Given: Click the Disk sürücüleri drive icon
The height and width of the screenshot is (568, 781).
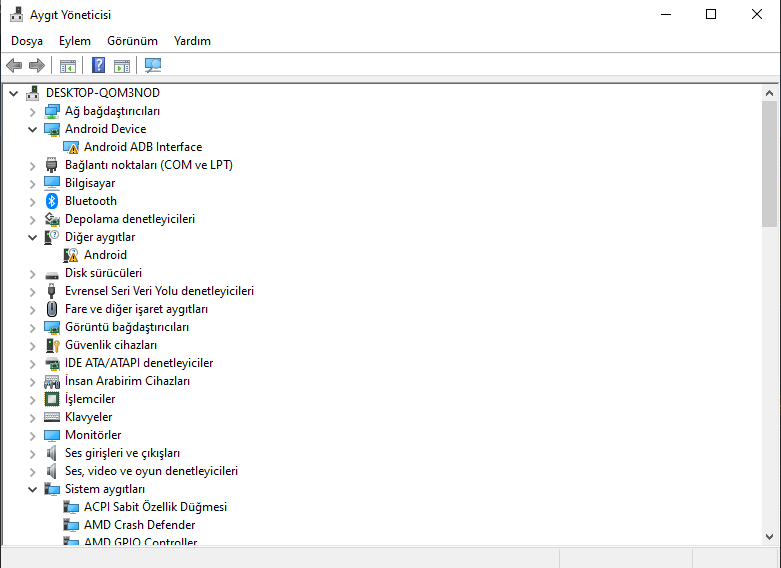Looking at the screenshot, I should (x=52, y=274).
